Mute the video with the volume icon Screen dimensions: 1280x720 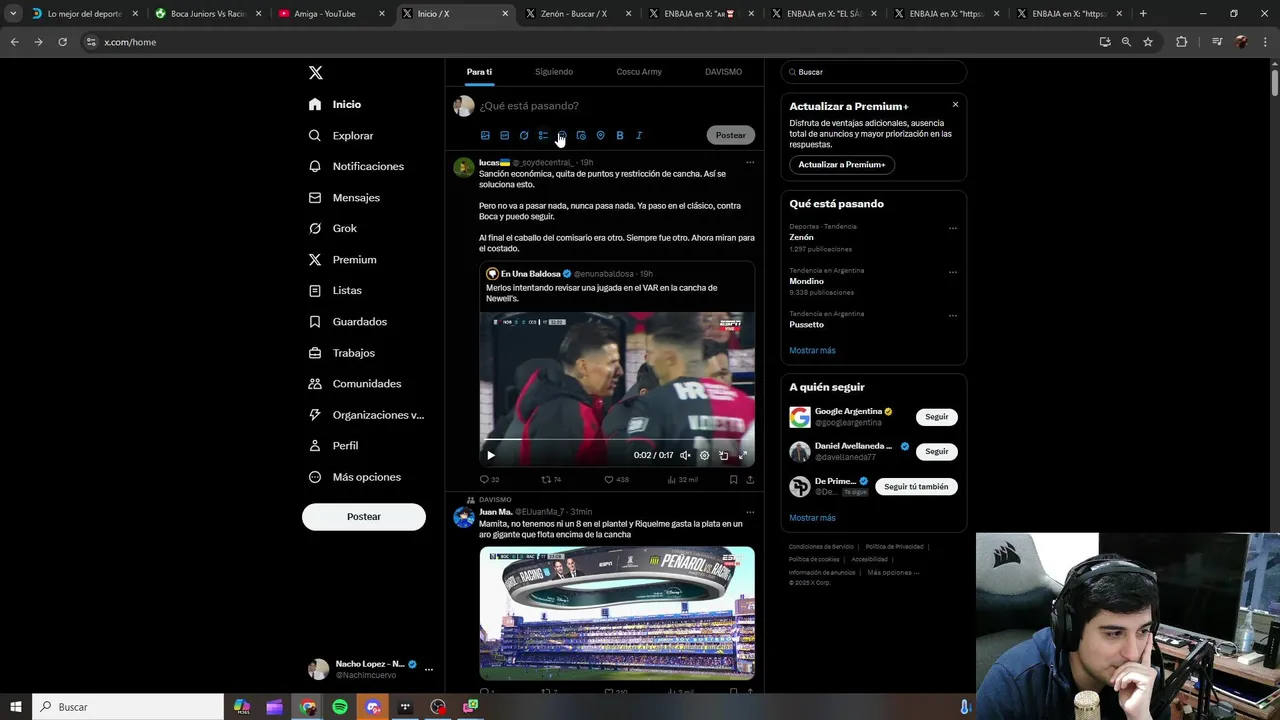pos(685,455)
